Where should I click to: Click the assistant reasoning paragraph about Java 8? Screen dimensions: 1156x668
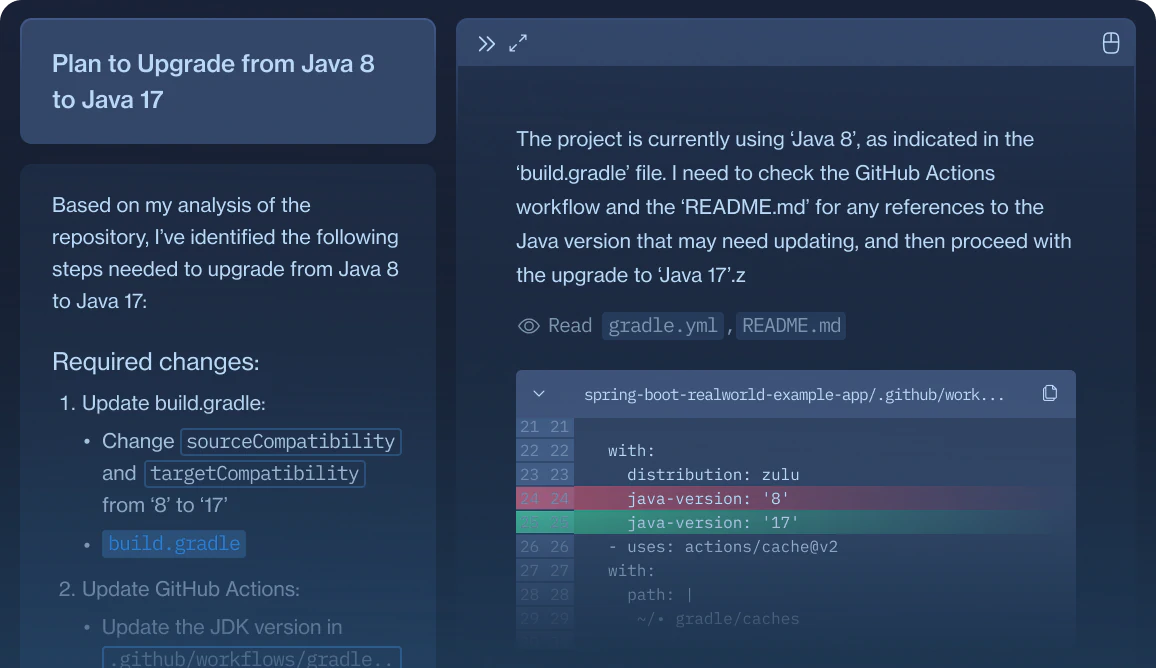point(794,207)
